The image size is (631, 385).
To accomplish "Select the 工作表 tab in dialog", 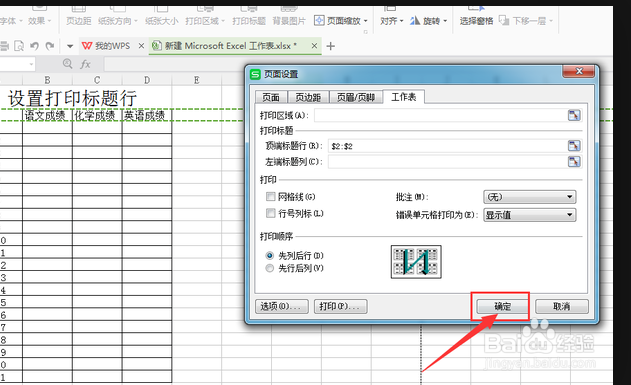I will (404, 97).
